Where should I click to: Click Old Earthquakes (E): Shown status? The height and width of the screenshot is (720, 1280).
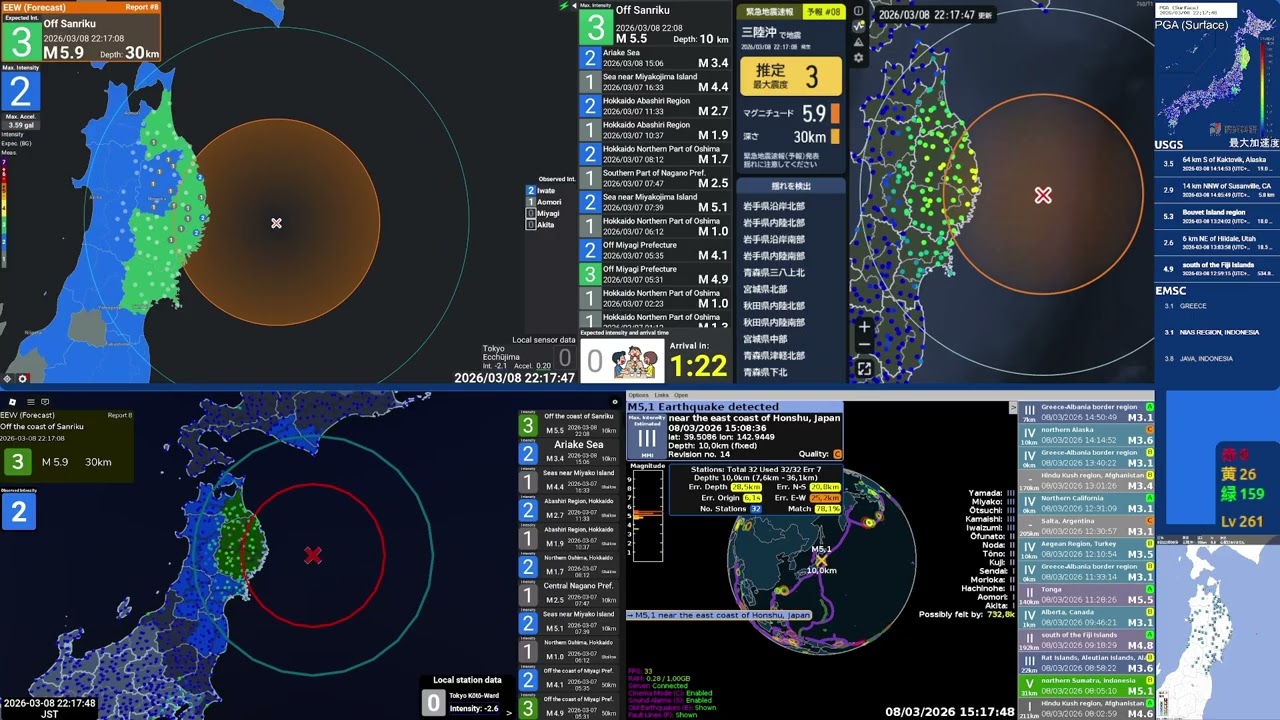[672, 708]
